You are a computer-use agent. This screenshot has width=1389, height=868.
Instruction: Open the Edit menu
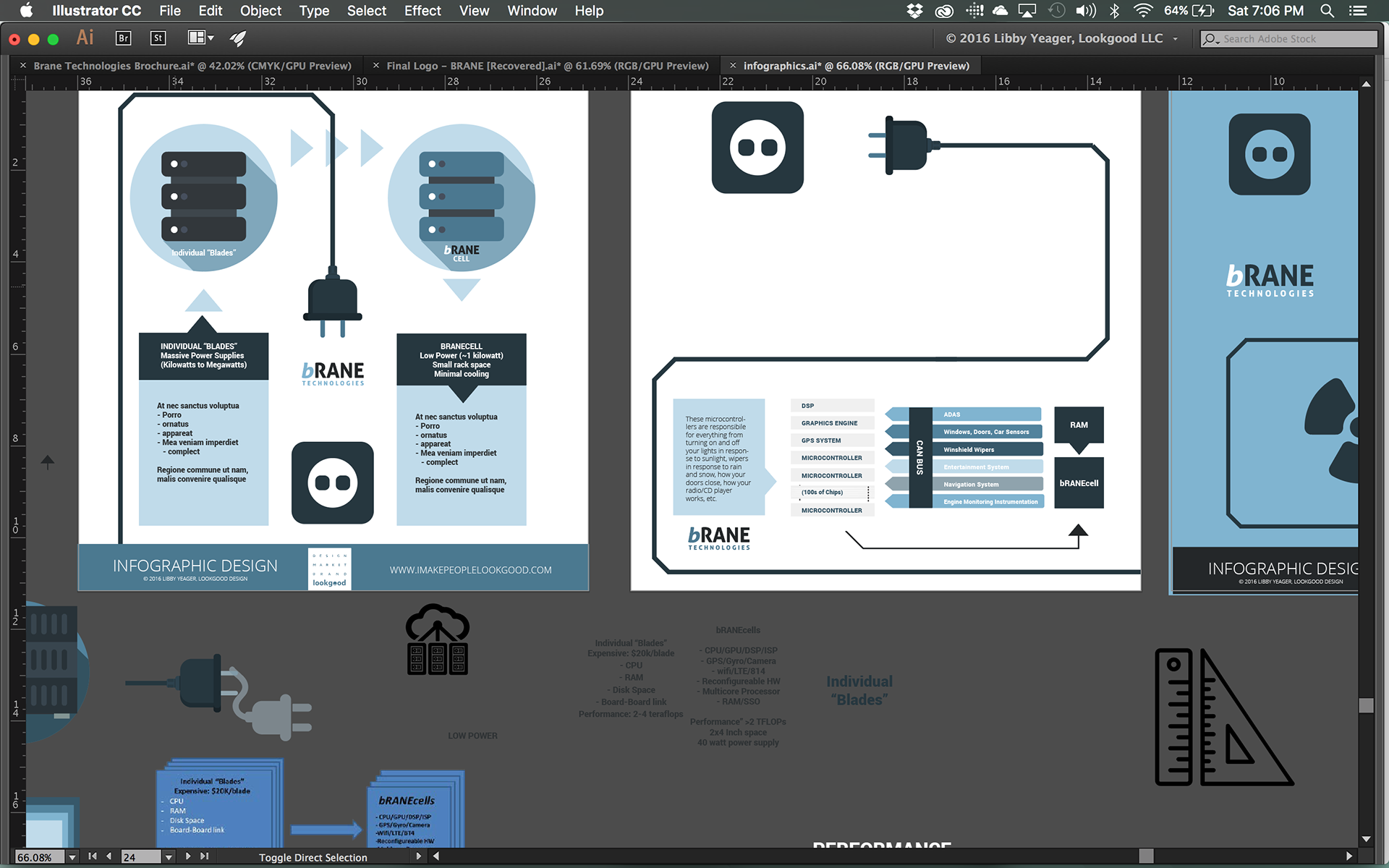coord(211,11)
